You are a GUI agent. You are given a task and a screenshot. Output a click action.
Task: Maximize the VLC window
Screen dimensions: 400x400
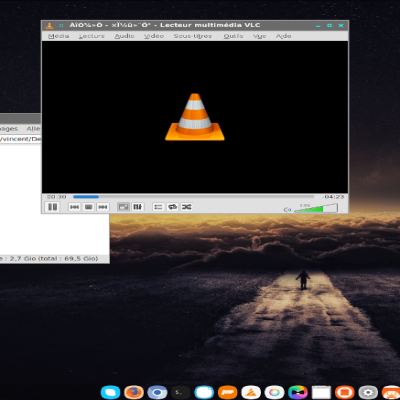point(329,25)
